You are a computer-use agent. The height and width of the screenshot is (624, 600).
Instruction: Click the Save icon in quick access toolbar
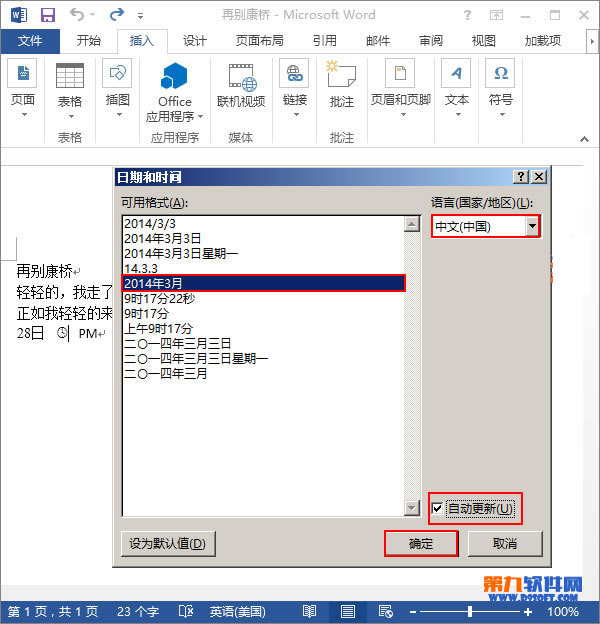(48, 15)
